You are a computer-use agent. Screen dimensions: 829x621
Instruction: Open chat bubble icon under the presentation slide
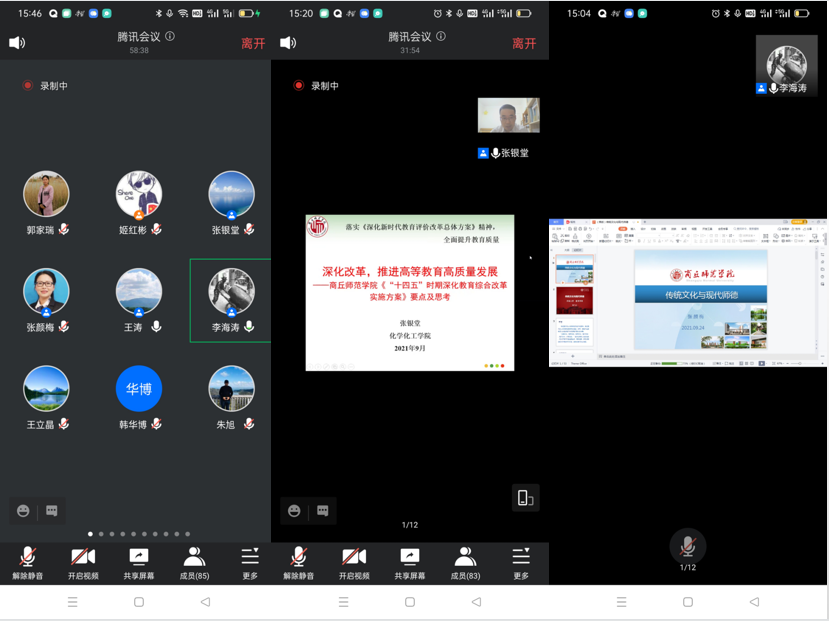323,511
